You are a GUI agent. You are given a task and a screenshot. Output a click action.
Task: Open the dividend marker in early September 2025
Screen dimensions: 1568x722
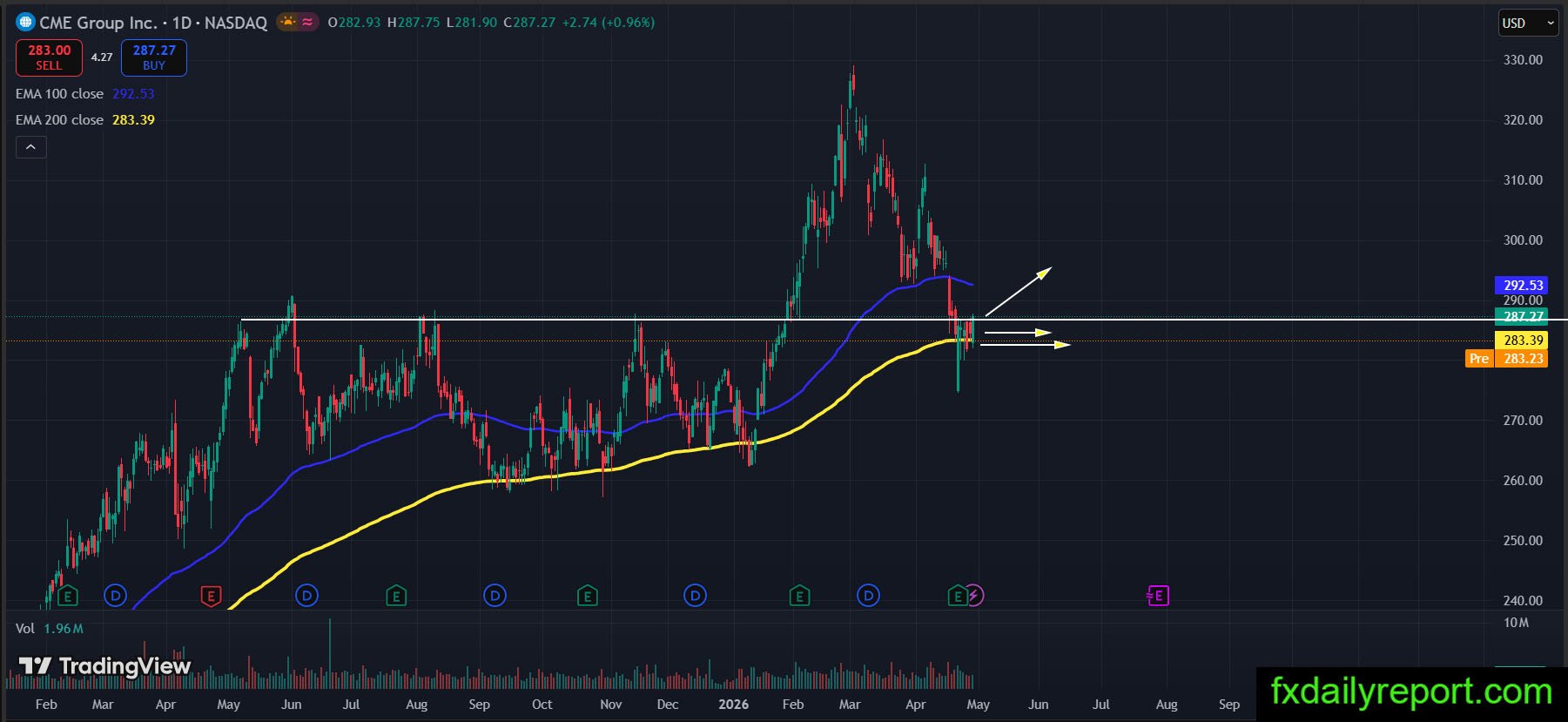495,596
